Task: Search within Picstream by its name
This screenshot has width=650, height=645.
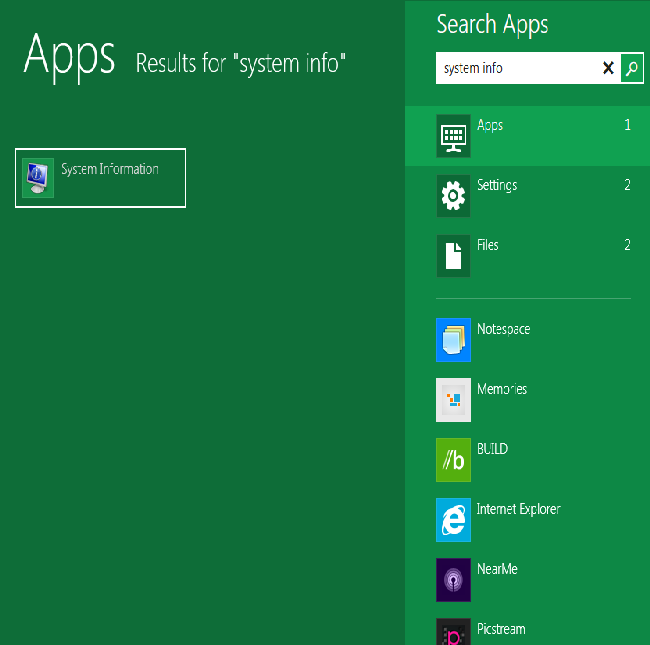Action: (x=501, y=629)
